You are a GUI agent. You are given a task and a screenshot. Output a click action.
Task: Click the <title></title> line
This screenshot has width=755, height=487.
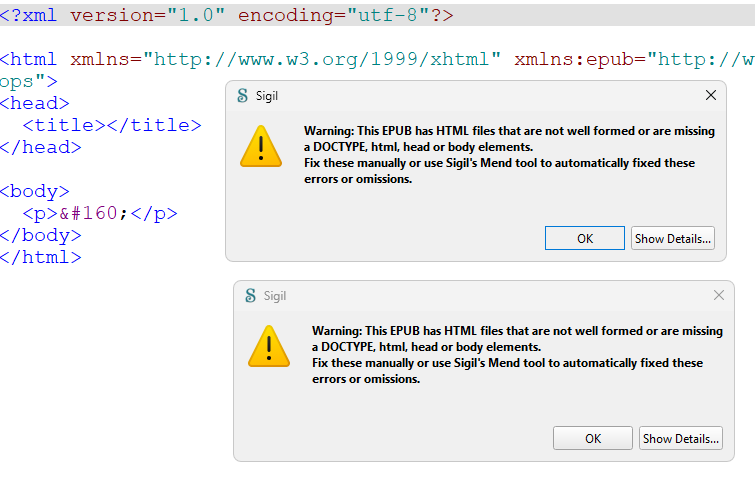[112, 125]
